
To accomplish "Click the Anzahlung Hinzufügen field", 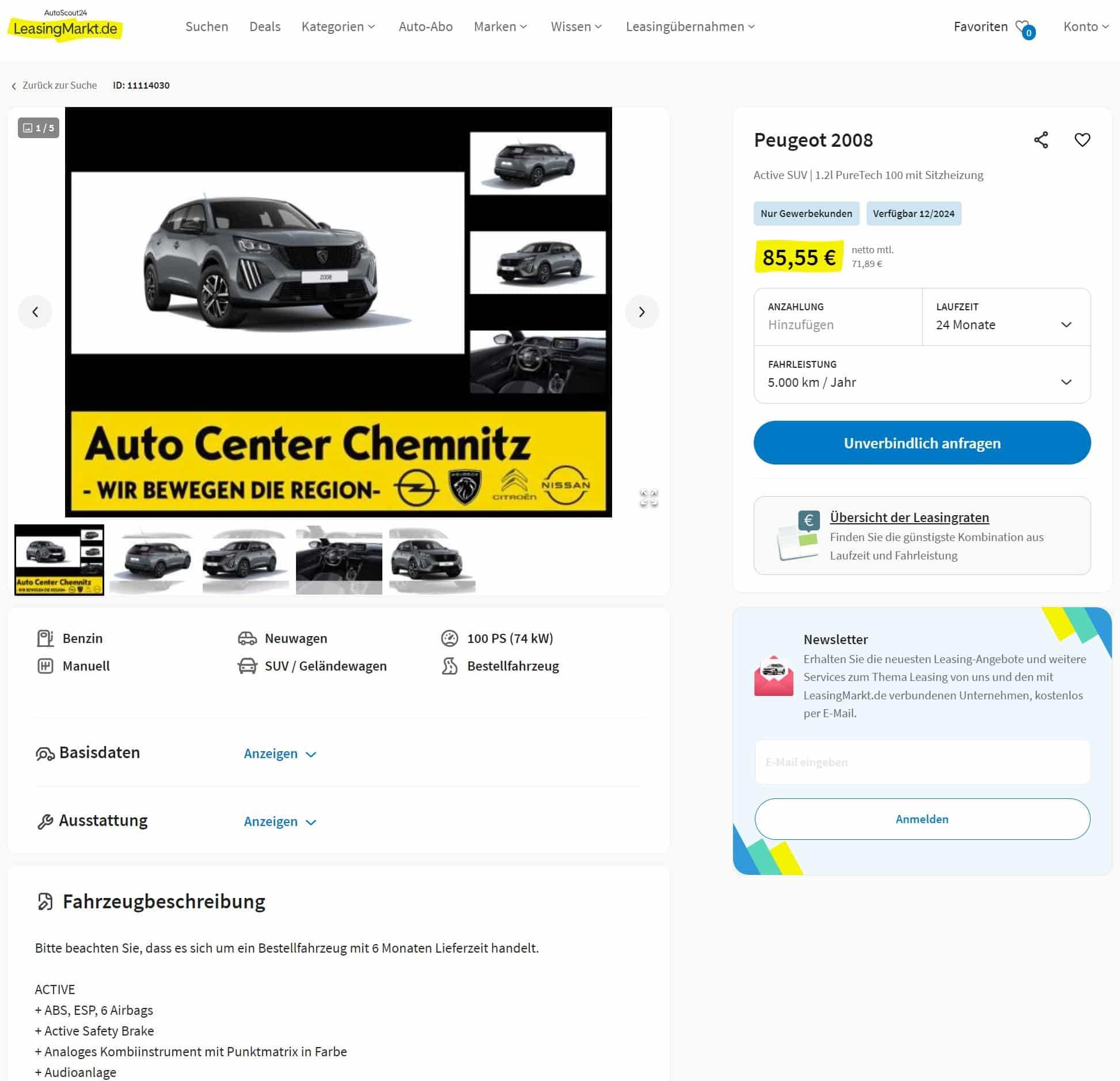I will (x=838, y=317).
